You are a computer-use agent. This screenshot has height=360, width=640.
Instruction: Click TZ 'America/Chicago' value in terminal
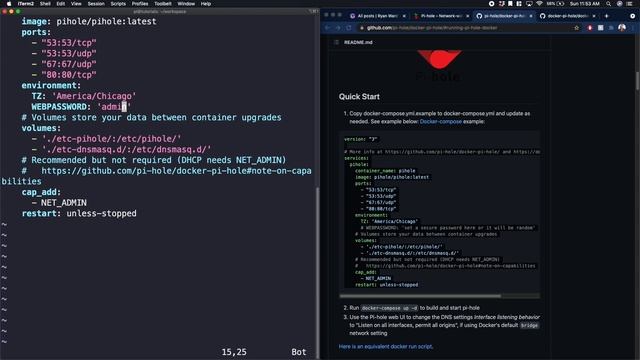[94, 96]
